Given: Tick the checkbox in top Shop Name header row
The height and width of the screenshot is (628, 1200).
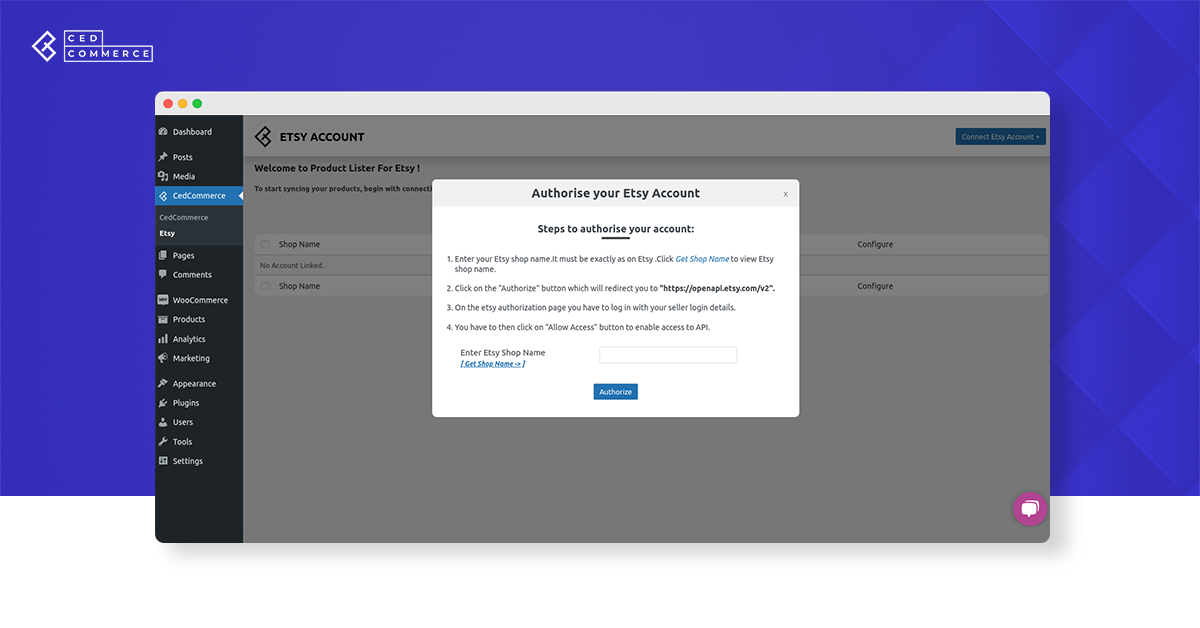Looking at the screenshot, I should [x=265, y=244].
